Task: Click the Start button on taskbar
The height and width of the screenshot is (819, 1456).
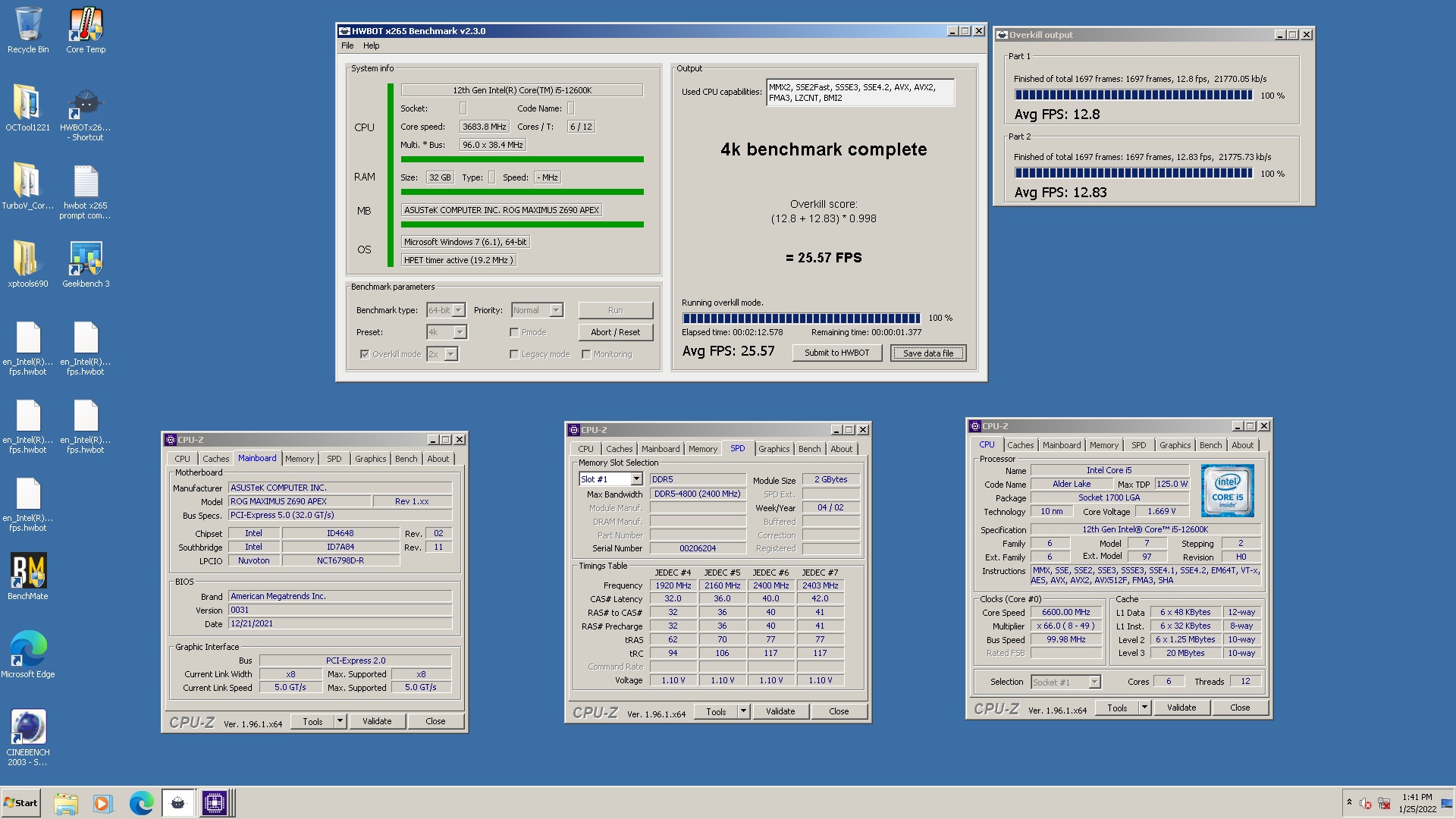Action: click(20, 803)
